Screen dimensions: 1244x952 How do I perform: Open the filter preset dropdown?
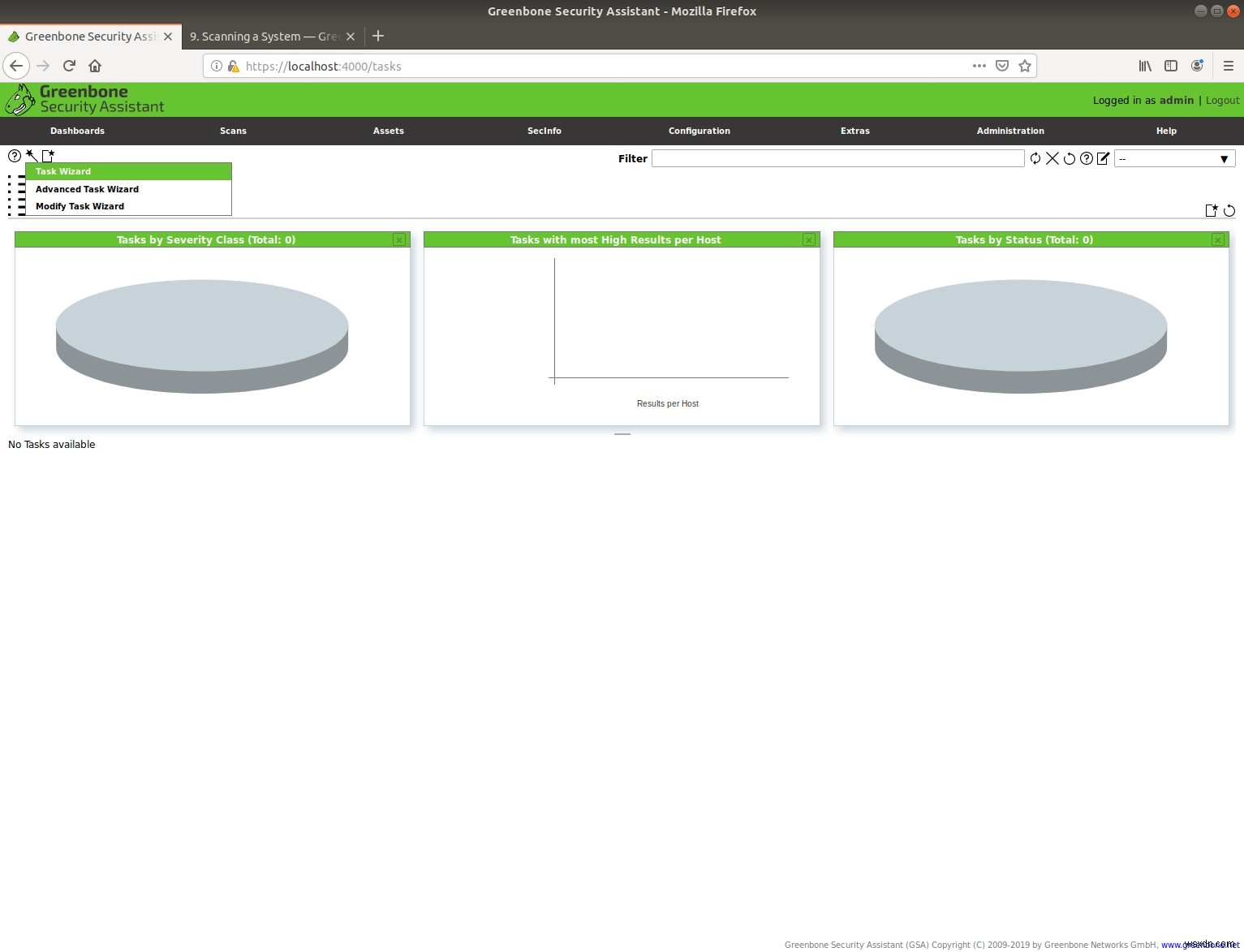pos(1174,158)
